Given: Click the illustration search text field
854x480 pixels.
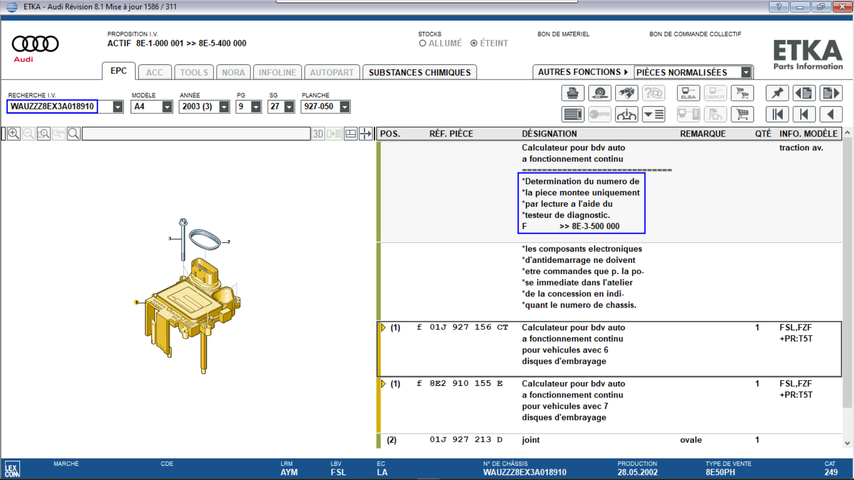Looking at the screenshot, I should coord(196,133).
